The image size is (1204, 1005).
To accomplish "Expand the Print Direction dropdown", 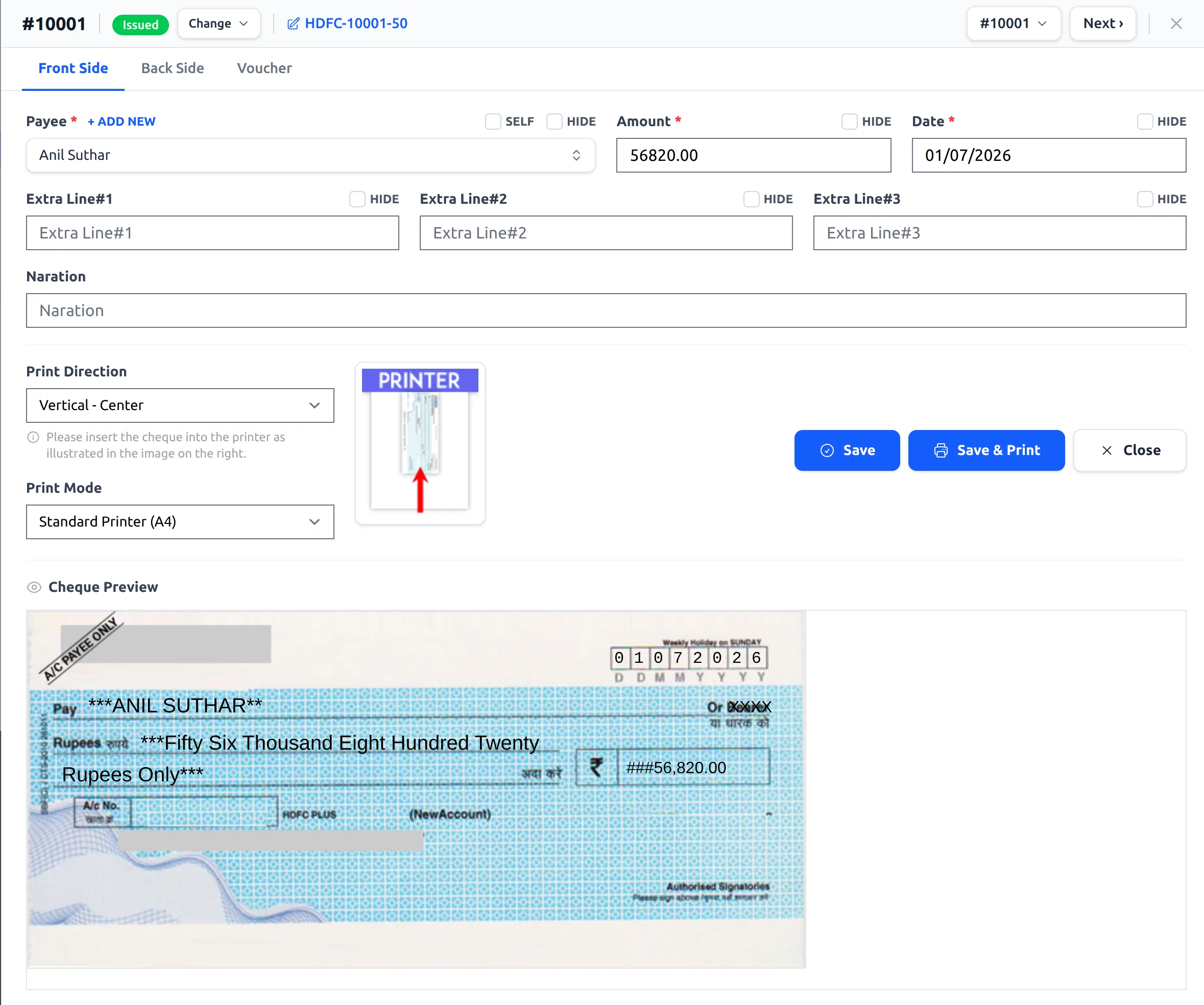I will click(x=180, y=405).
